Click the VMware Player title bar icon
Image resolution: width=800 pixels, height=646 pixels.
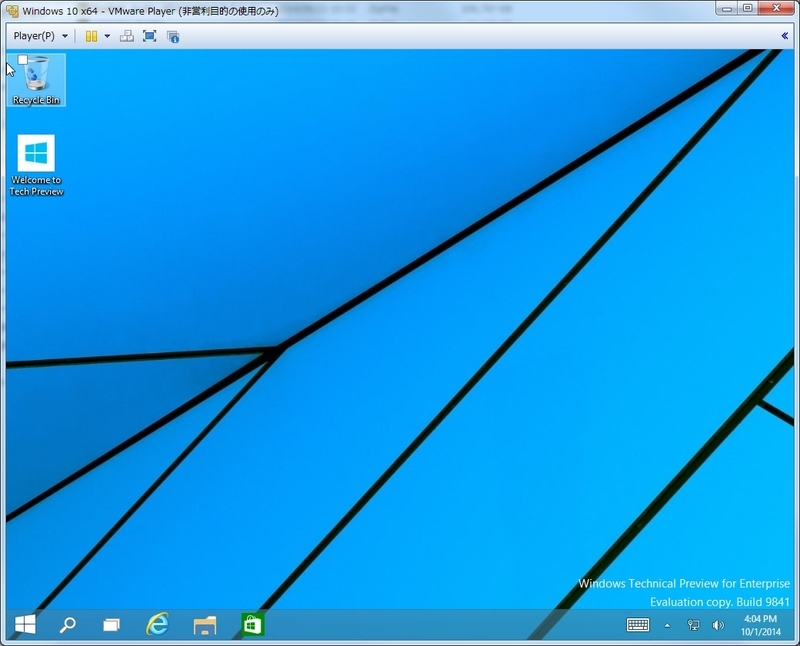[x=12, y=11]
